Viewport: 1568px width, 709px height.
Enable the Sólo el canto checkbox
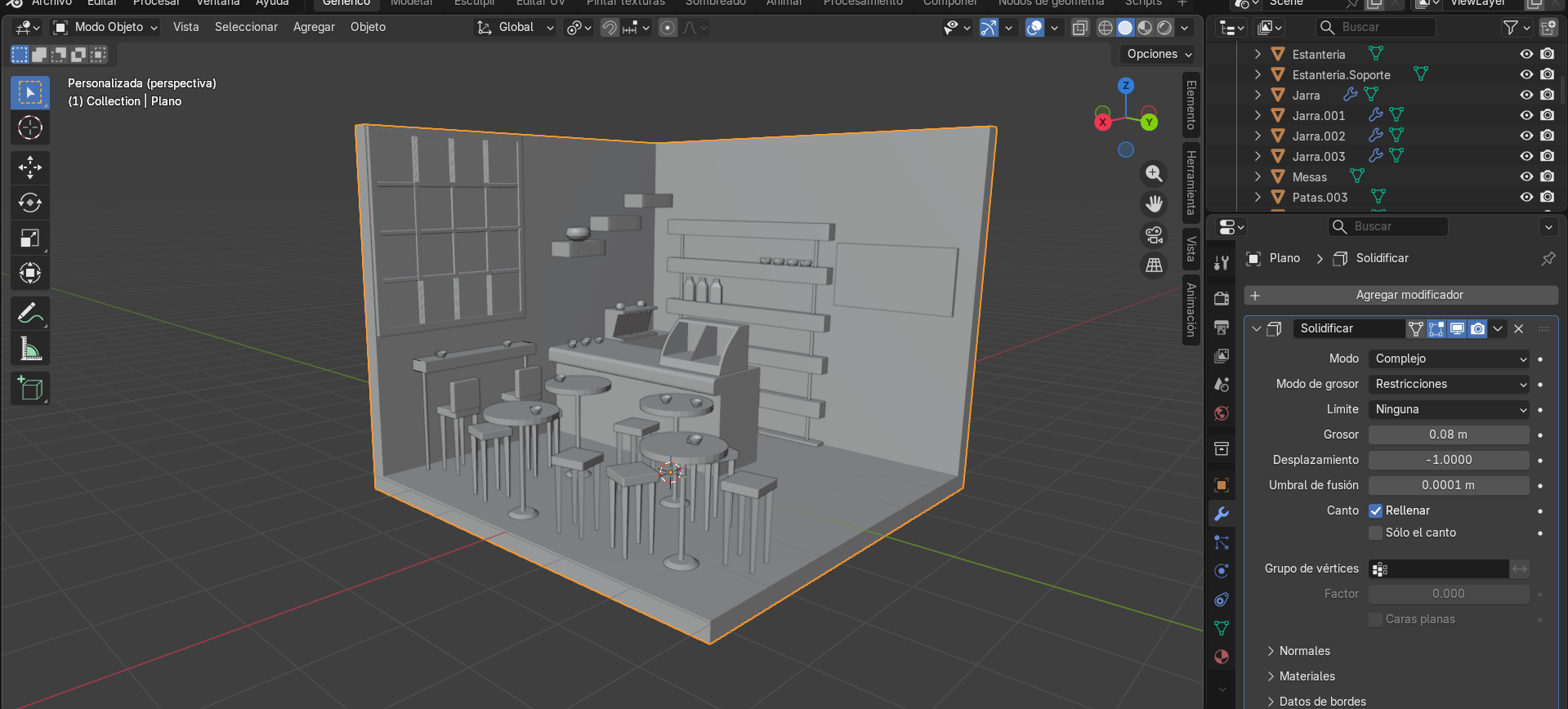pyautogui.click(x=1376, y=533)
